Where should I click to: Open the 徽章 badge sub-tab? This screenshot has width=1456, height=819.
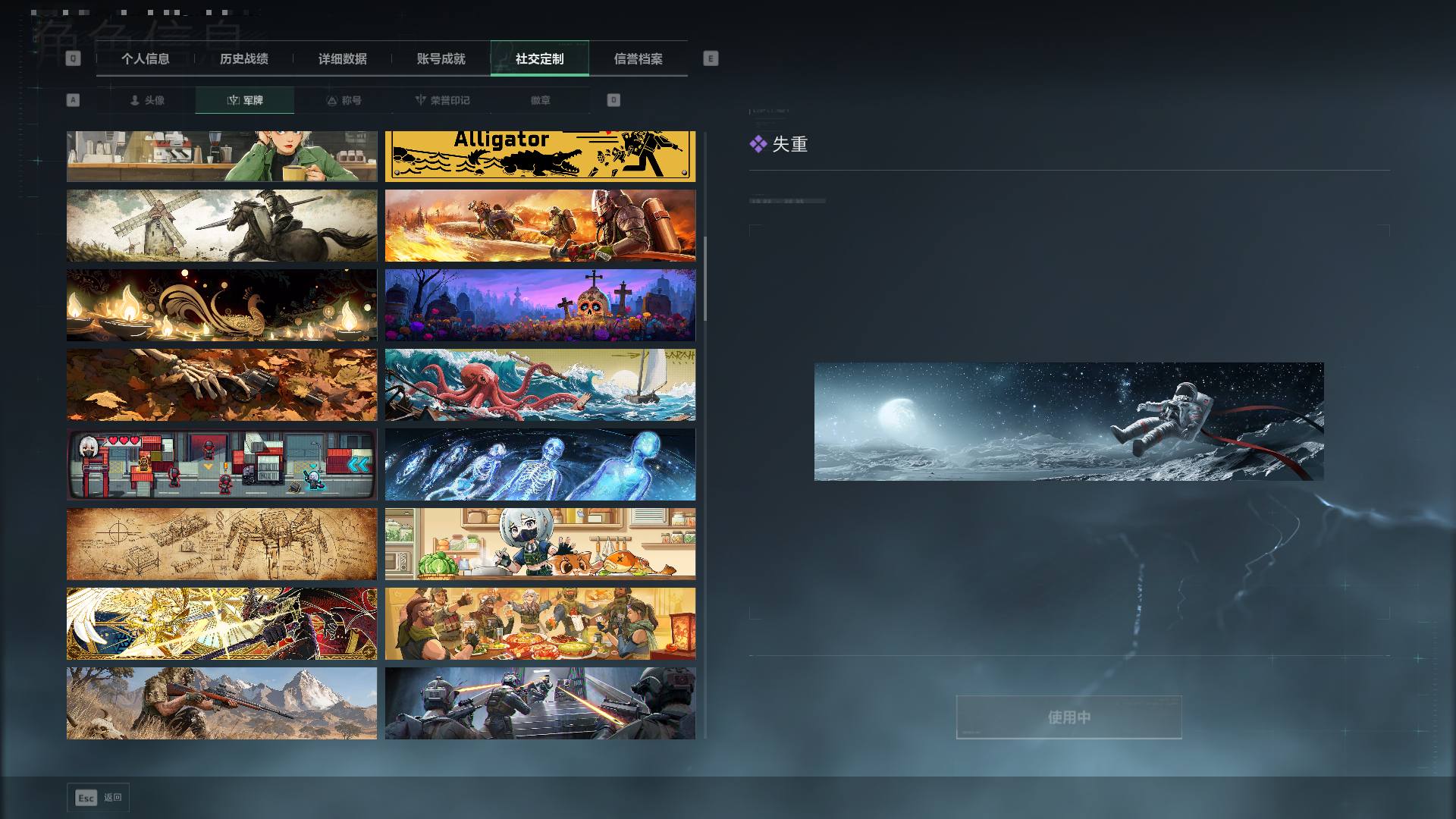pyautogui.click(x=541, y=100)
